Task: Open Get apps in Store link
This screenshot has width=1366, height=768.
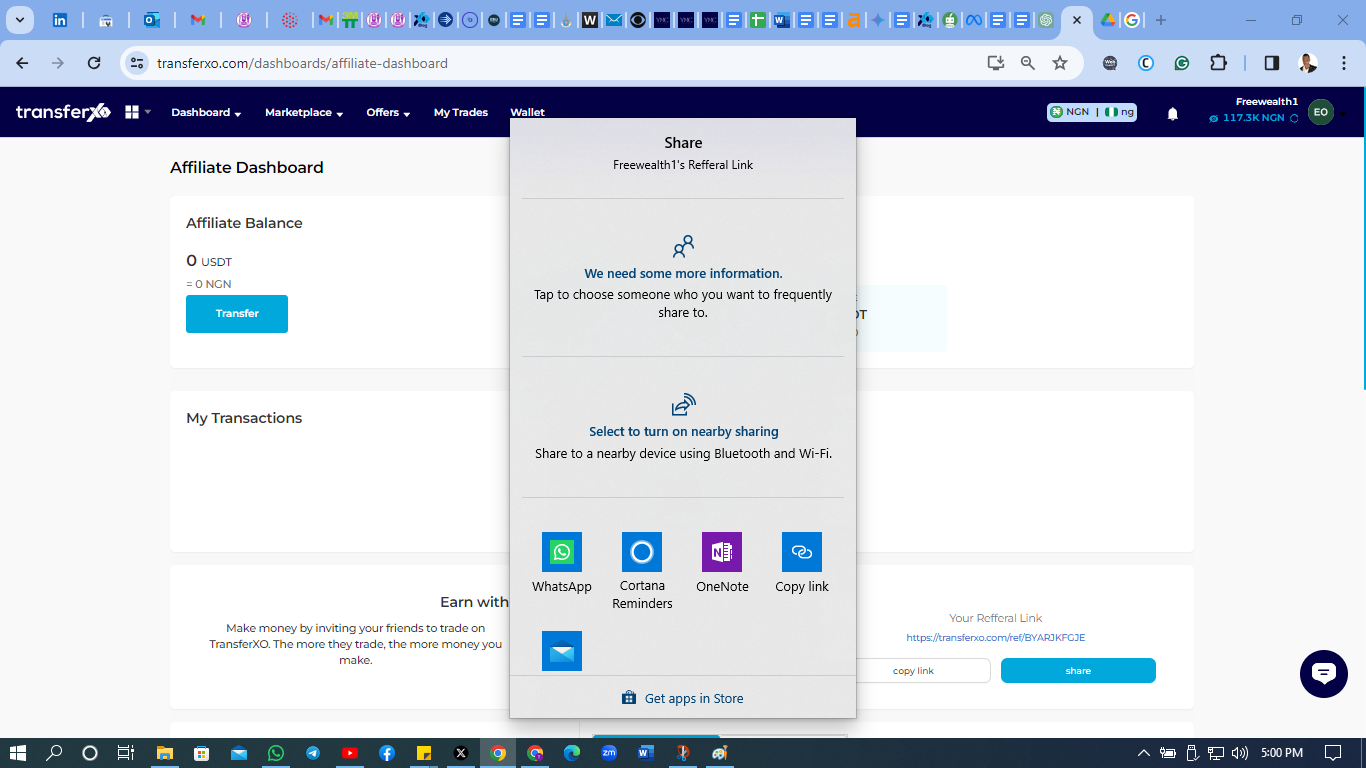Action: coord(683,698)
